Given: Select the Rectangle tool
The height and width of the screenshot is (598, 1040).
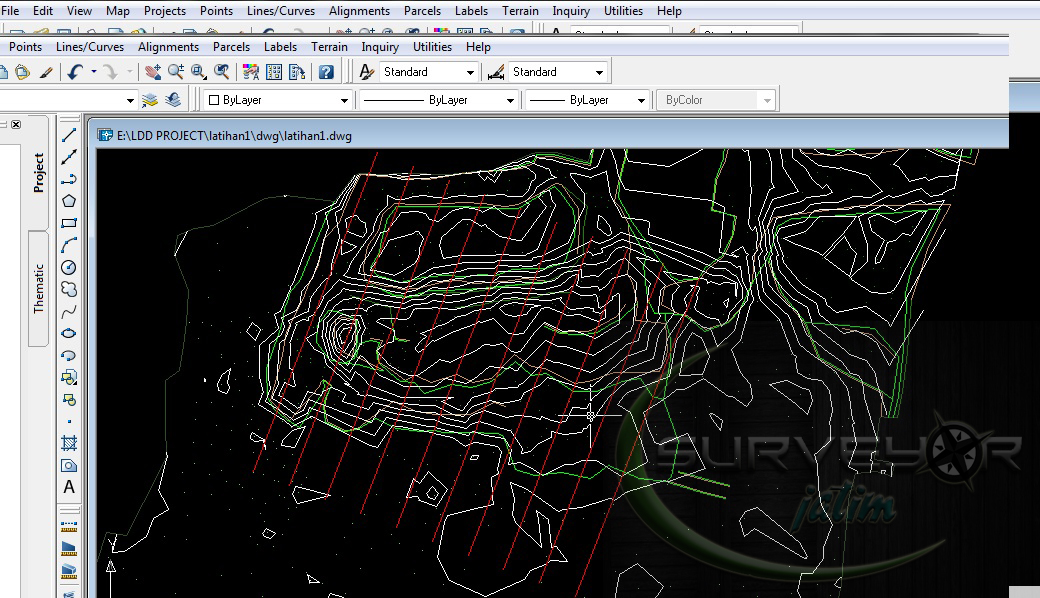Looking at the screenshot, I should pos(68,222).
